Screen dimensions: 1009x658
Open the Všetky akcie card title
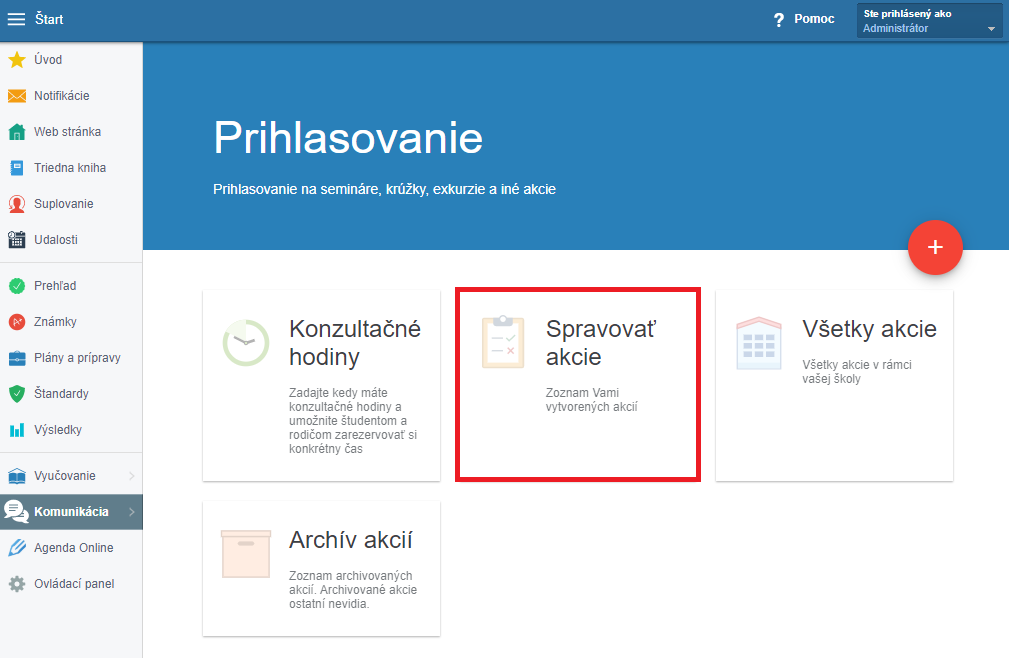coord(869,329)
